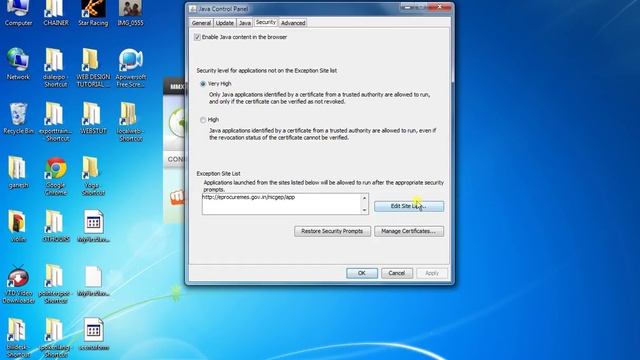Open Manage Certificates

tap(409, 231)
